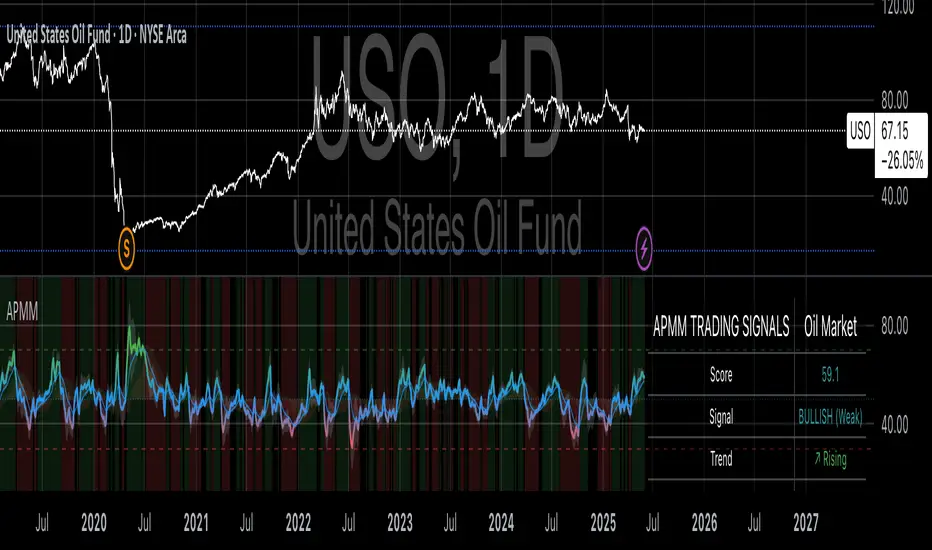Click the 2020 label on time axis

coord(94,523)
